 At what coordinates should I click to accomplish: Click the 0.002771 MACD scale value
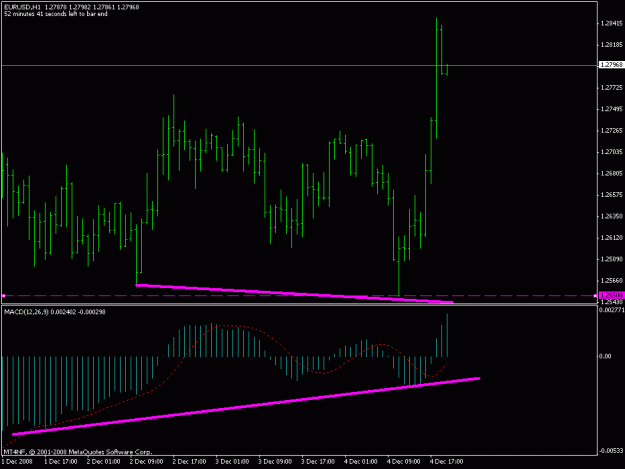[x=612, y=310]
